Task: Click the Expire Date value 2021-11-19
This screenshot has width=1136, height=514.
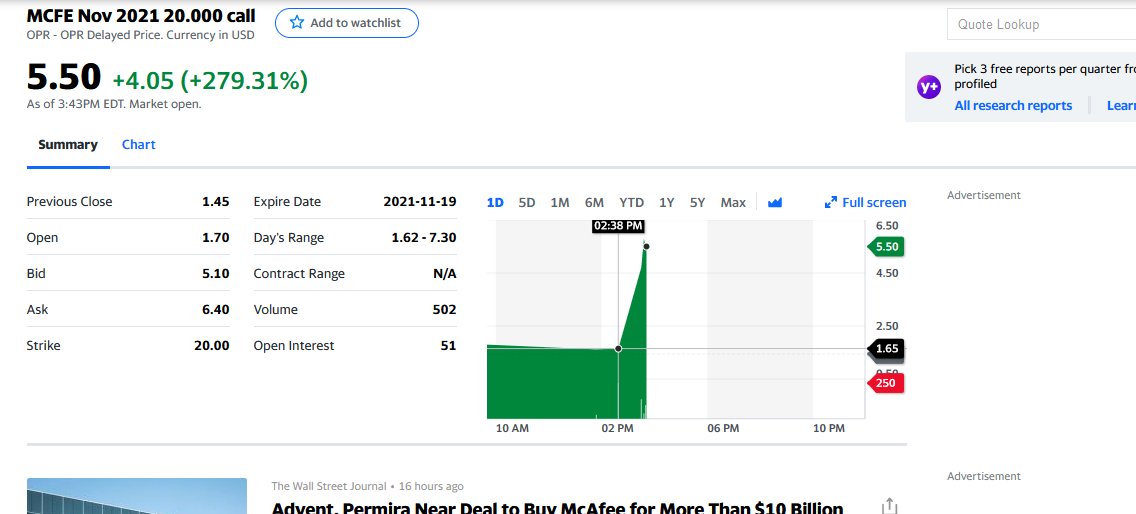Action: coord(420,202)
